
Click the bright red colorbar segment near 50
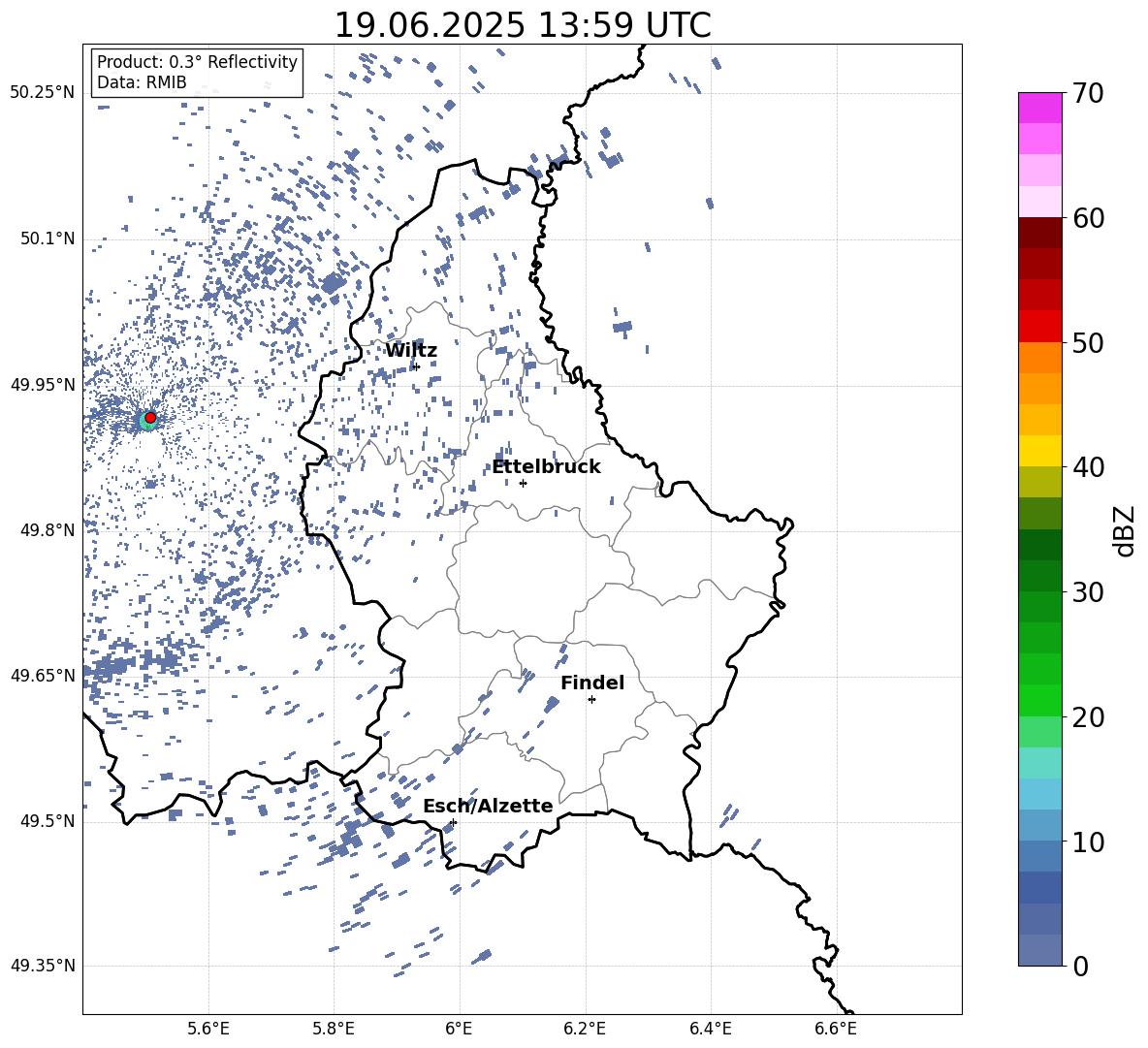pos(1039,327)
